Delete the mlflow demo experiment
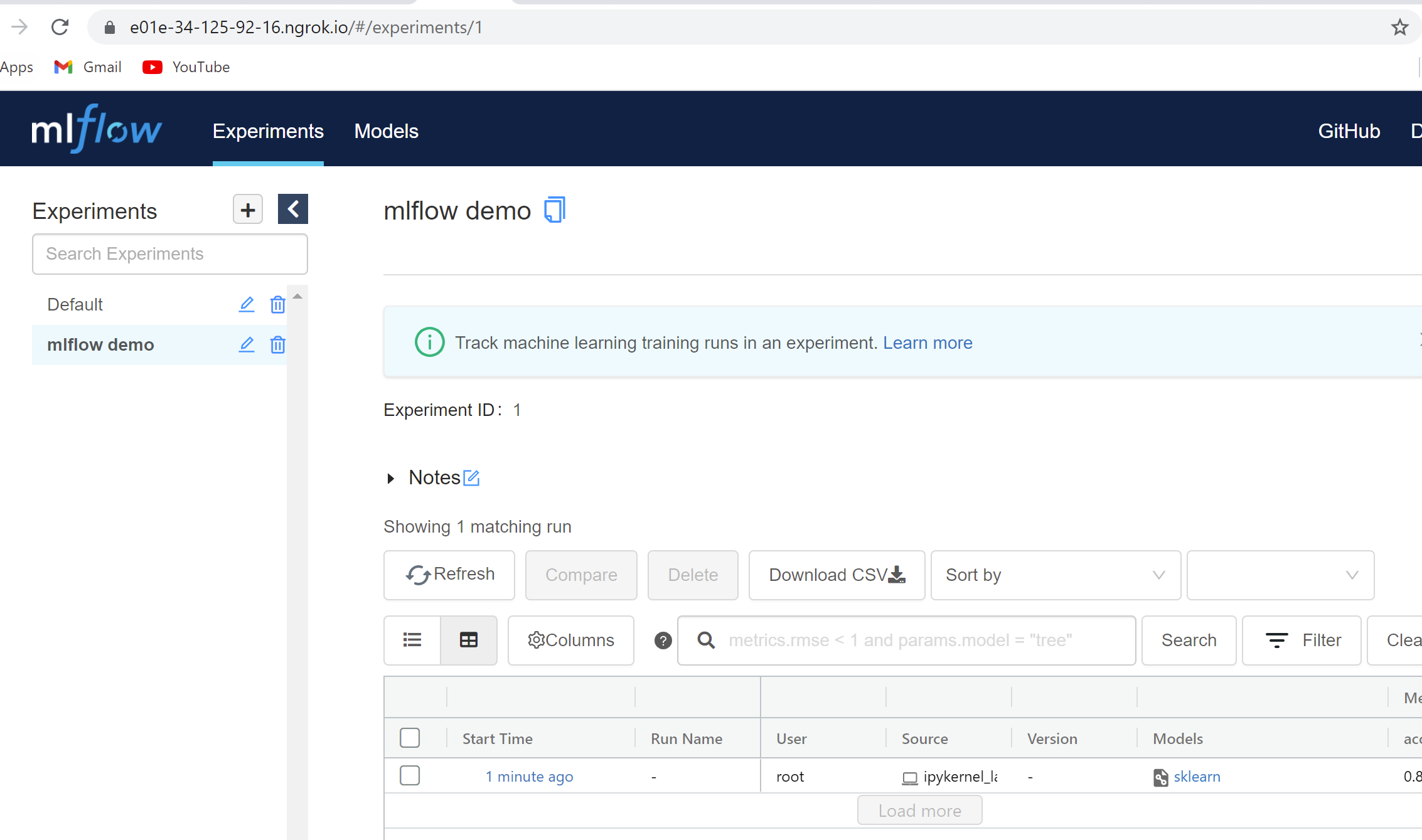The width and height of the screenshot is (1422, 840). click(x=277, y=345)
